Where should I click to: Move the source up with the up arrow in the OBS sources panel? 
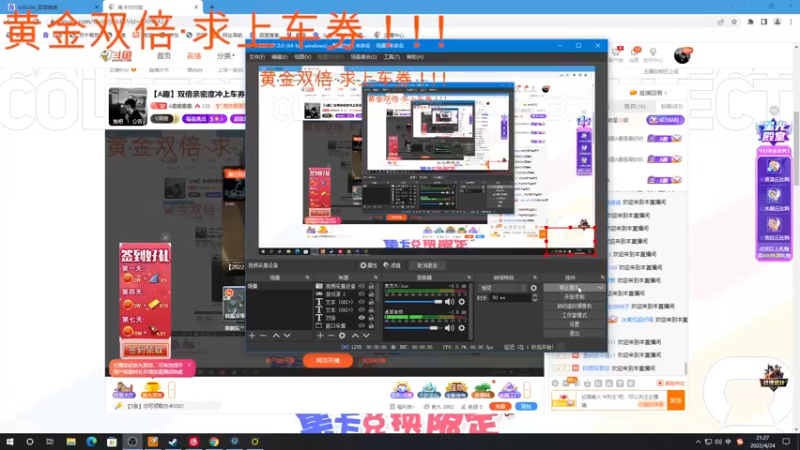tap(355, 336)
